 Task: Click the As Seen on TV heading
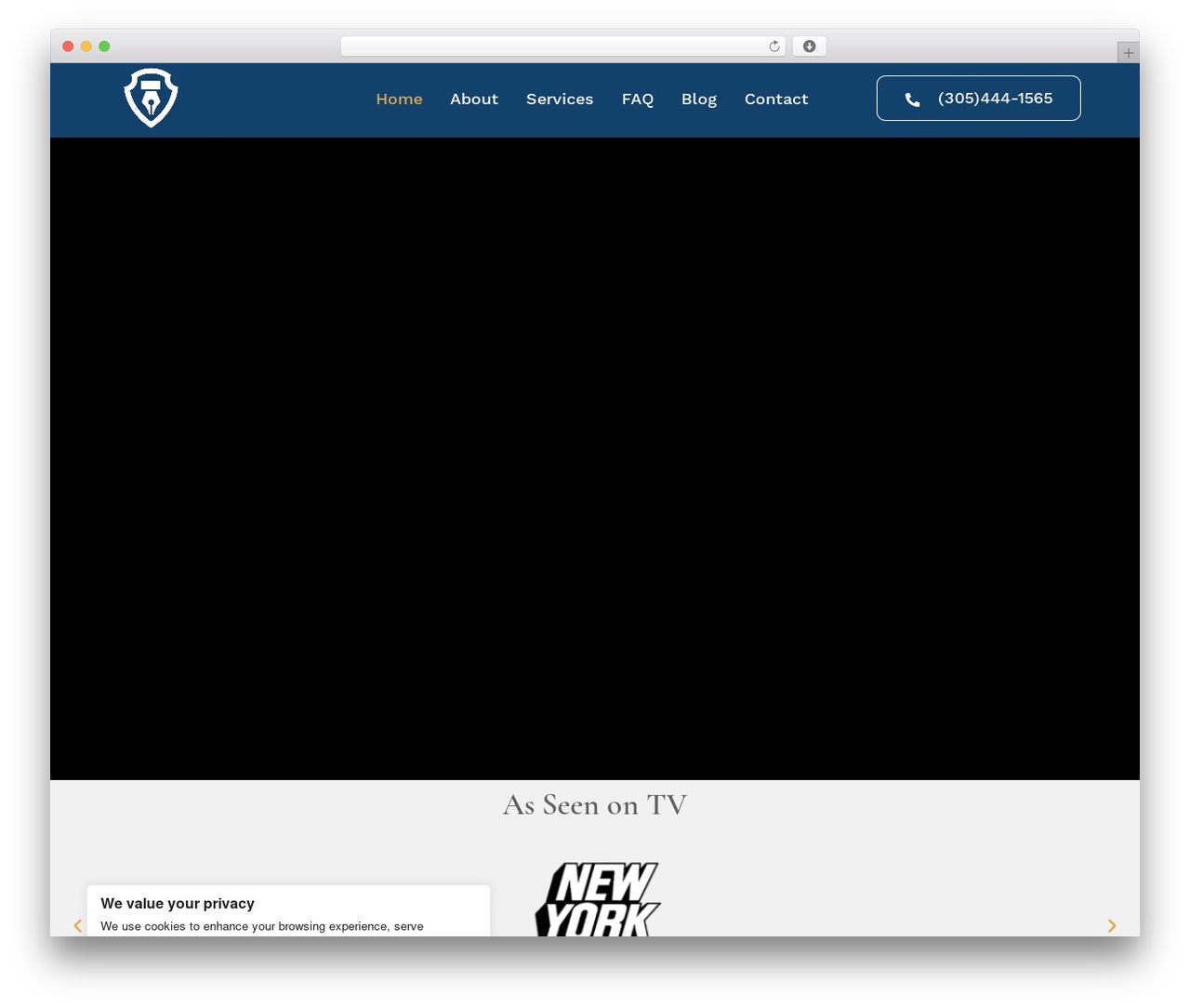point(595,804)
